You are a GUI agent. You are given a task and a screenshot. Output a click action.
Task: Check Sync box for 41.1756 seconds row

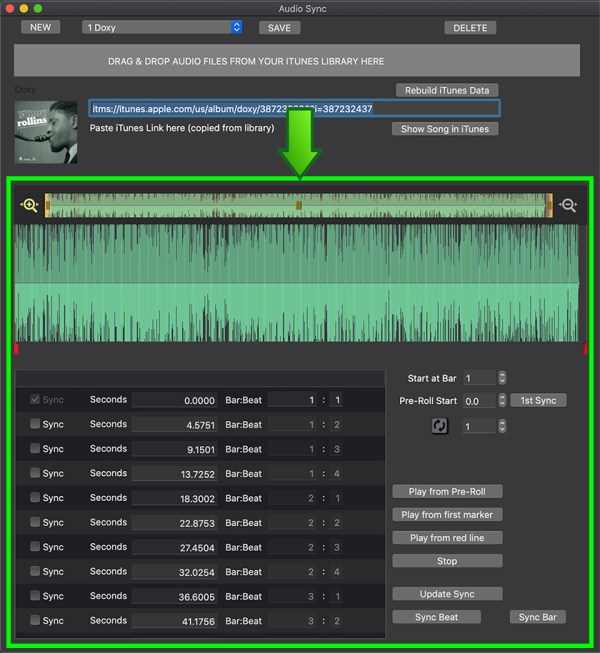[36, 620]
